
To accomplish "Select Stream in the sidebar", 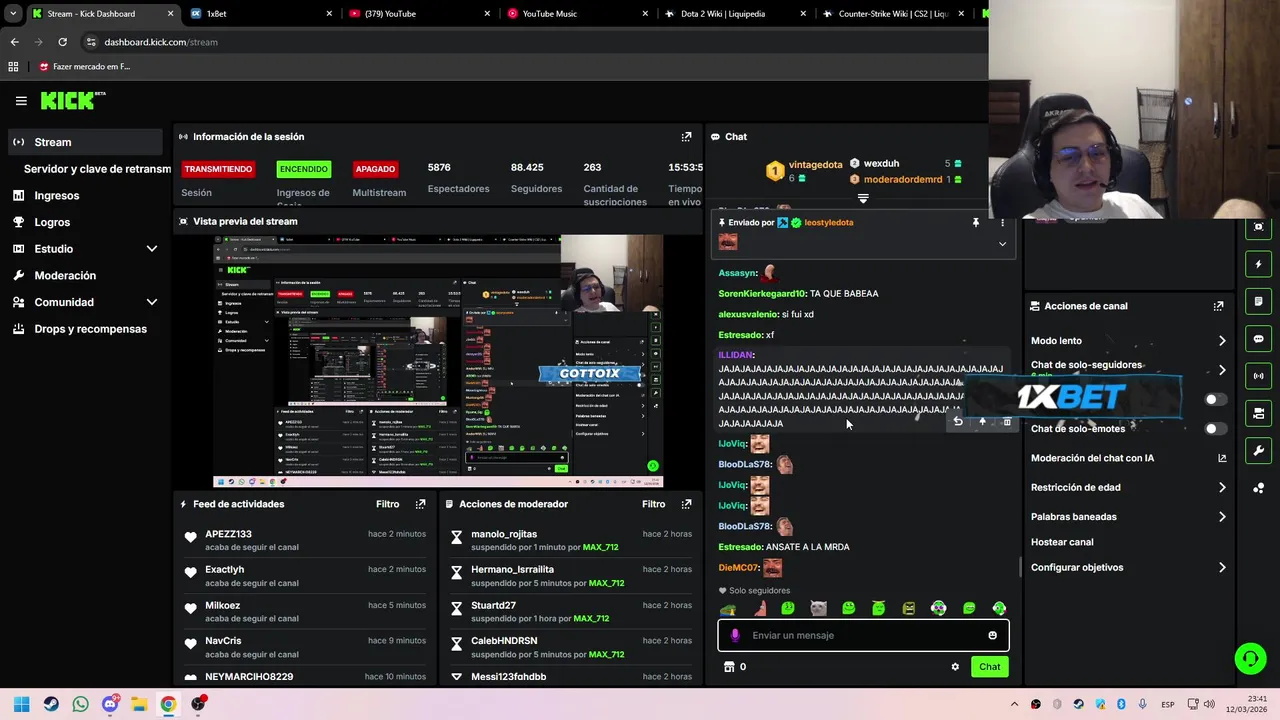I will (84, 142).
